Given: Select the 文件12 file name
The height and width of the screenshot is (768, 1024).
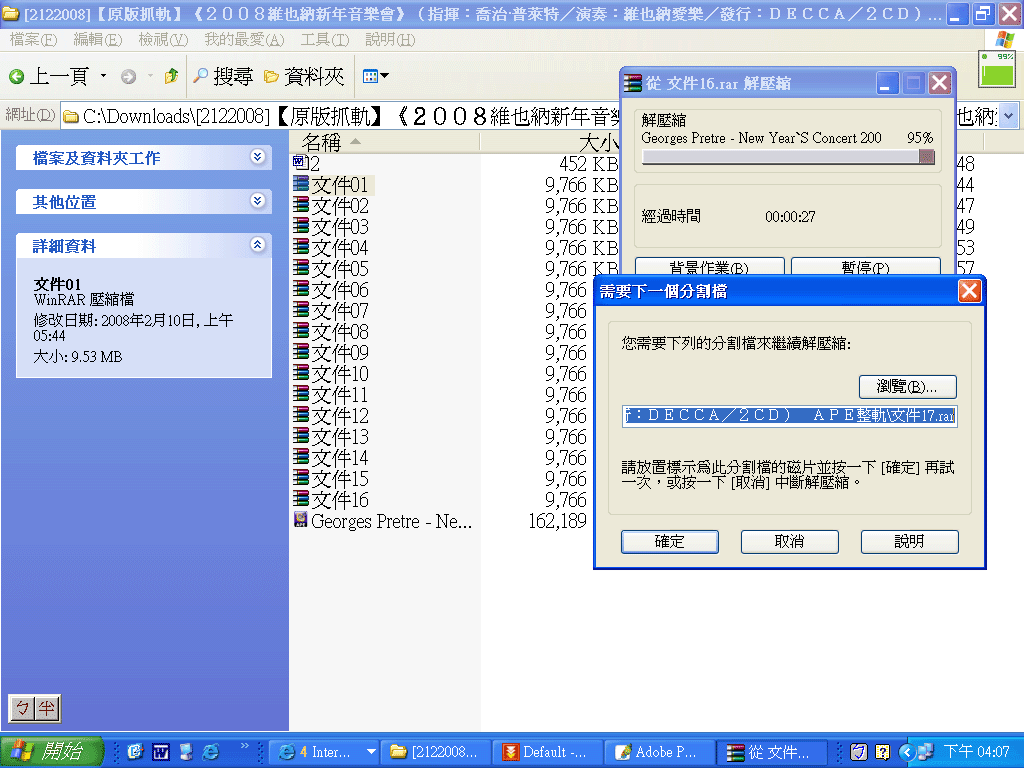Looking at the screenshot, I should click(340, 415).
